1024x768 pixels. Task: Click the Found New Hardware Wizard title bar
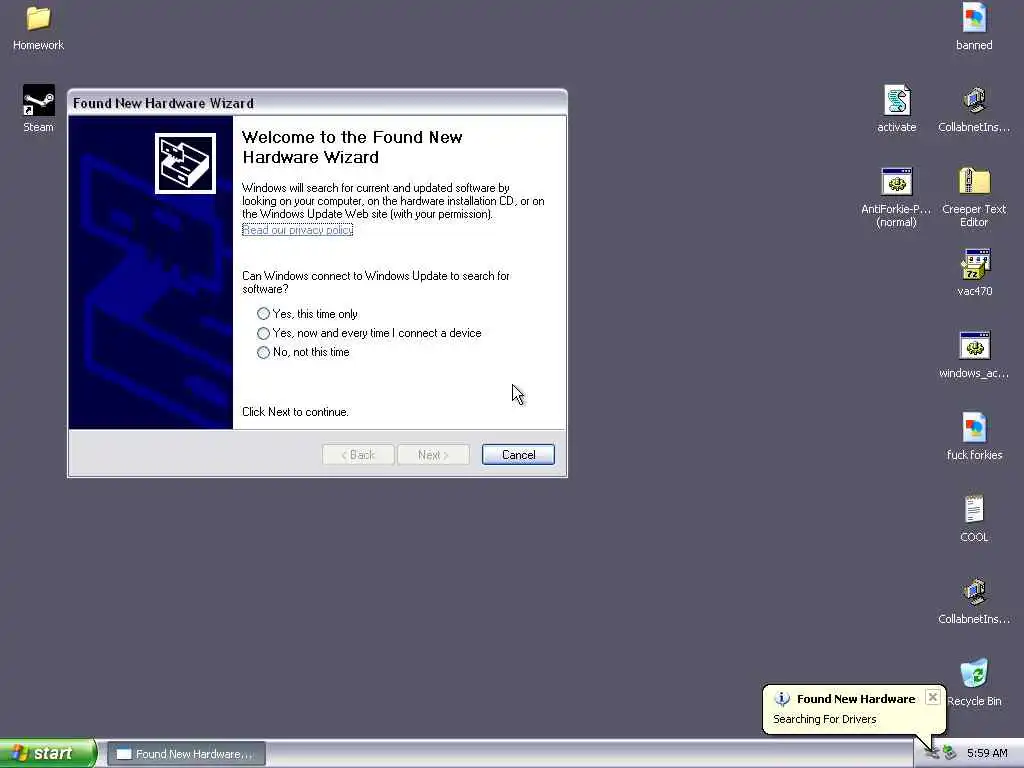pyautogui.click(x=317, y=103)
